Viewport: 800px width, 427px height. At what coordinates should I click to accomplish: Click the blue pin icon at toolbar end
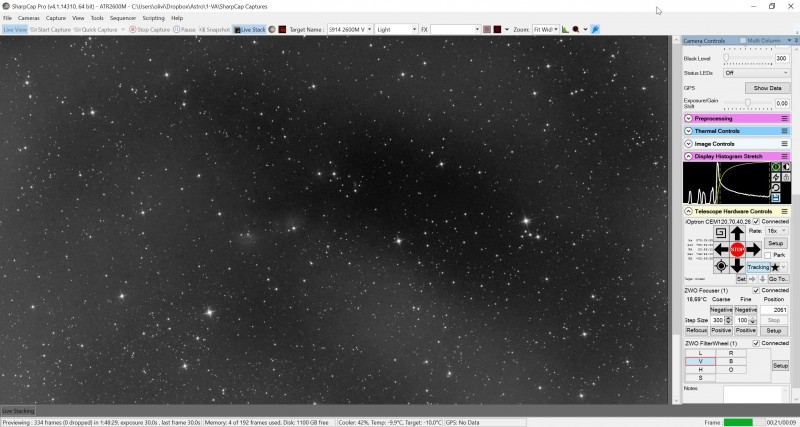point(595,30)
